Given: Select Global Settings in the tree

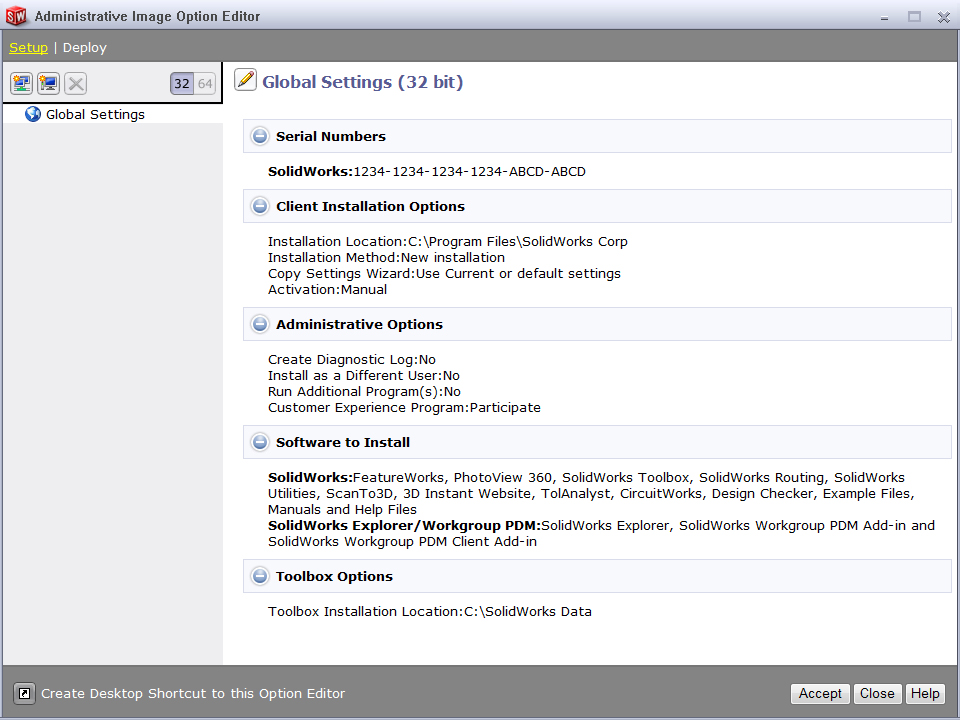Looking at the screenshot, I should [95, 114].
